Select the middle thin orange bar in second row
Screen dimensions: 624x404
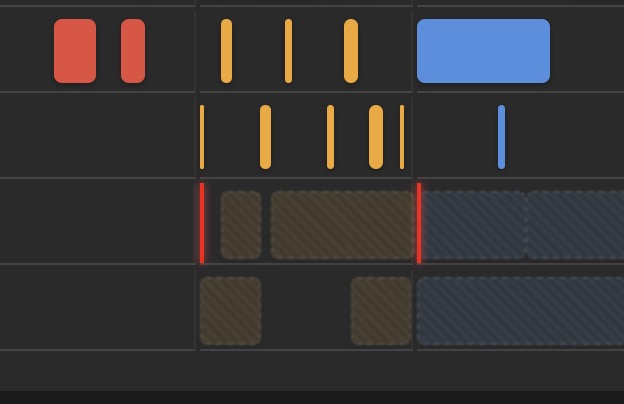(330, 137)
